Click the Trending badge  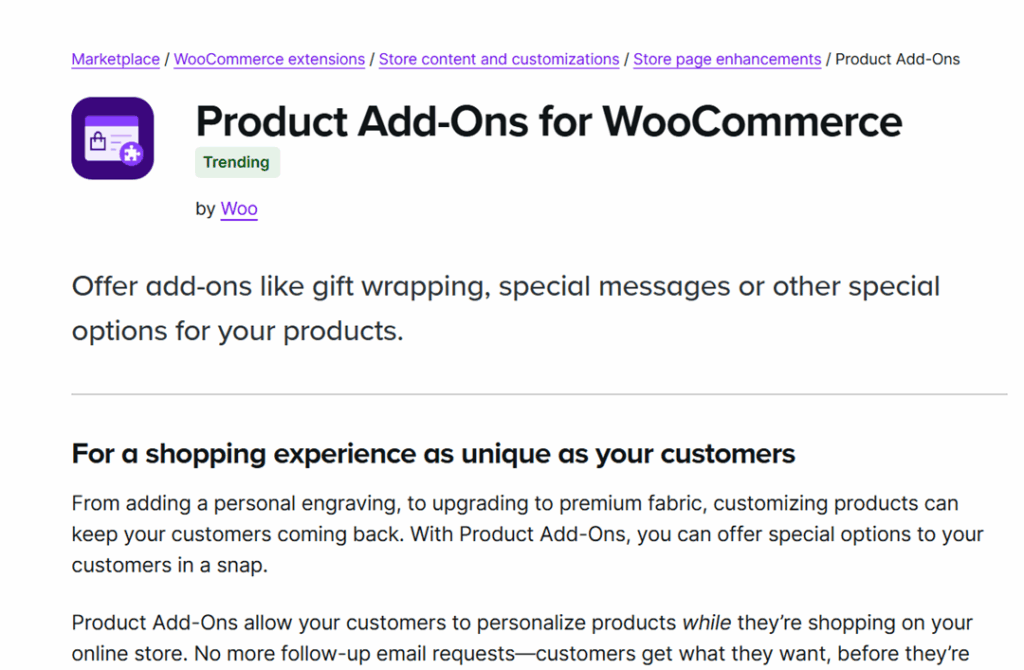pos(237,162)
